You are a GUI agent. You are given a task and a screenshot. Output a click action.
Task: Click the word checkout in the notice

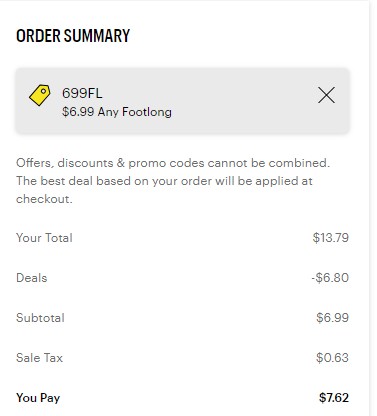click(x=44, y=199)
